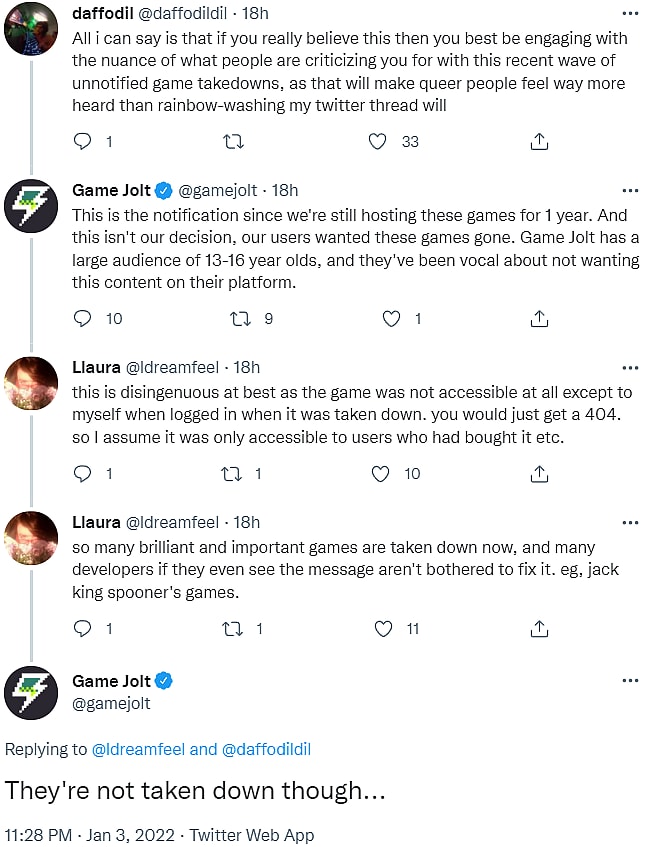Image resolution: width=645 pixels, height=847 pixels.
Task: Open the @ldreamfeel reply mention link
Action: [138, 749]
